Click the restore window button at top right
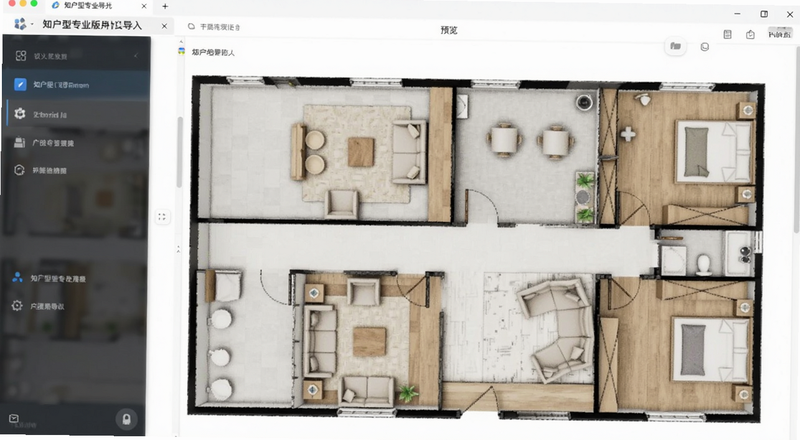Screen dimensions: 800x440 point(764,14)
